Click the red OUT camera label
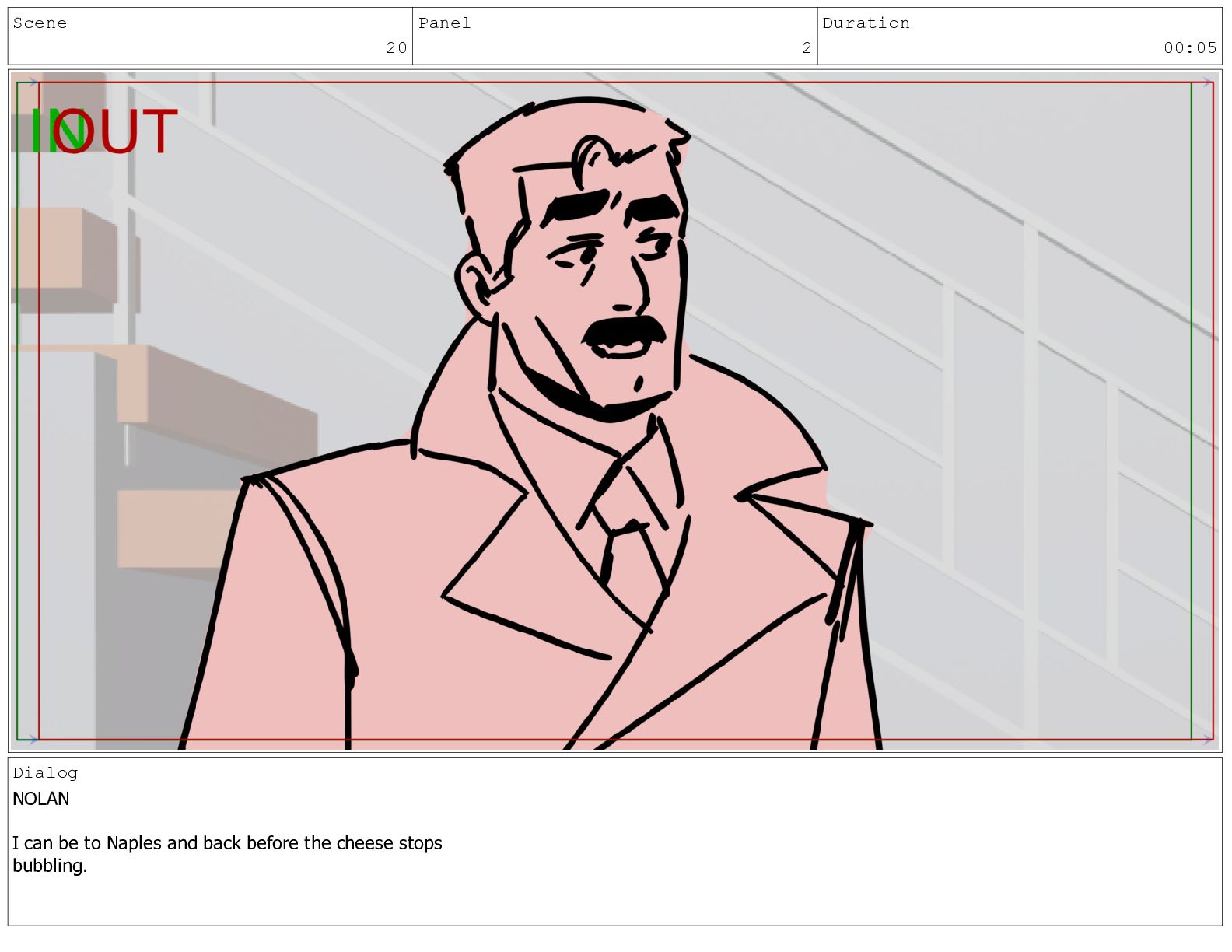The image size is (1232, 952). tap(117, 131)
